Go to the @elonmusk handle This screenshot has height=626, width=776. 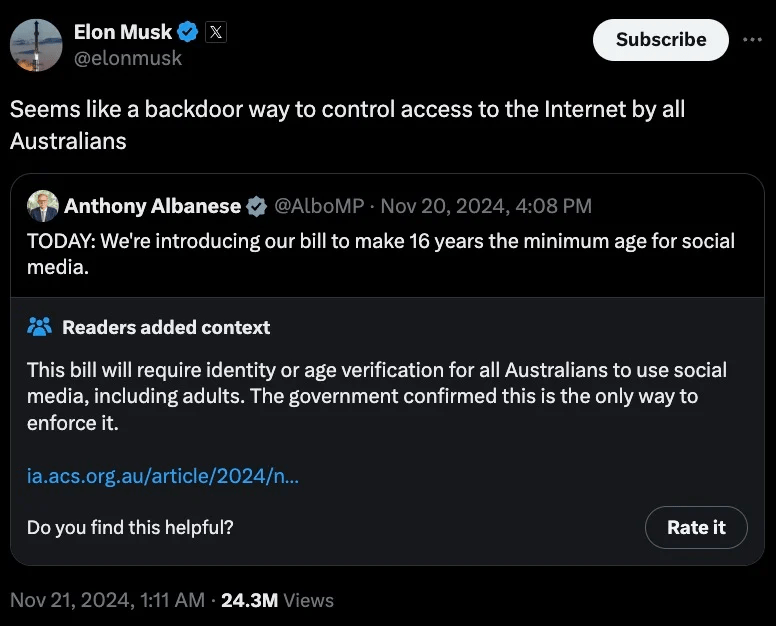point(128,58)
